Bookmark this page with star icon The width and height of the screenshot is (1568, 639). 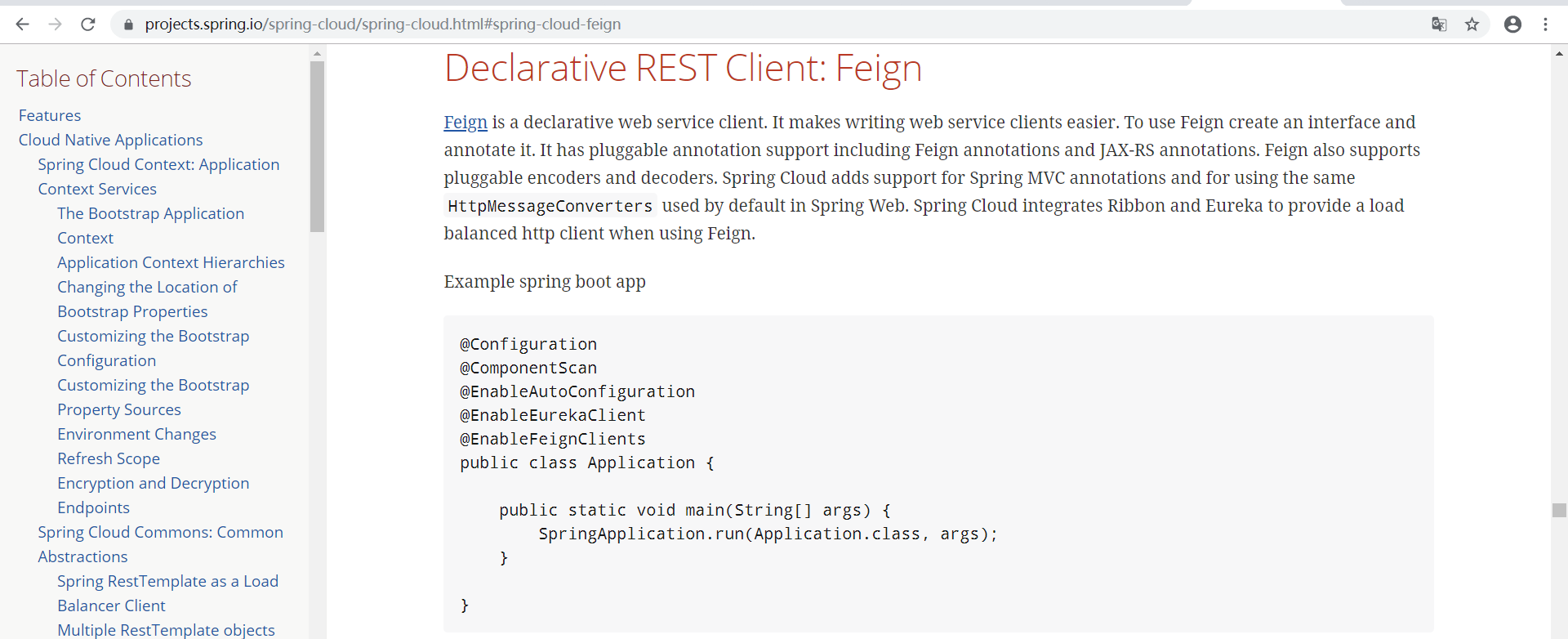click(x=1472, y=25)
